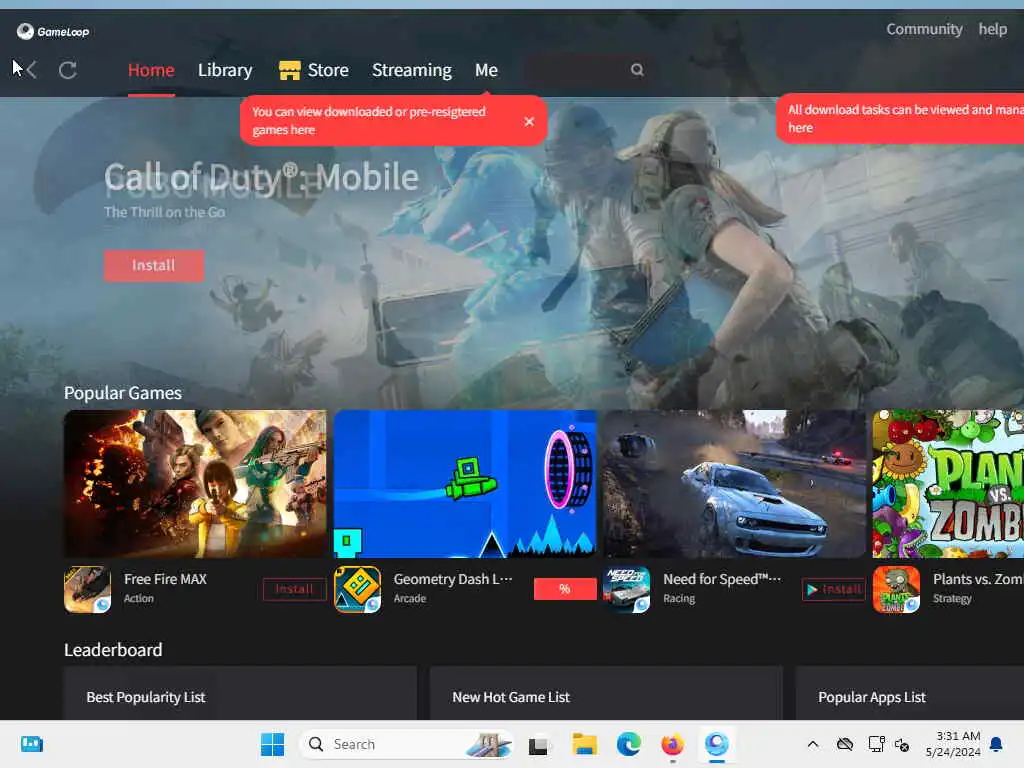Click the Geometry Dash download progress button
This screenshot has width=1024, height=768.
pos(565,589)
